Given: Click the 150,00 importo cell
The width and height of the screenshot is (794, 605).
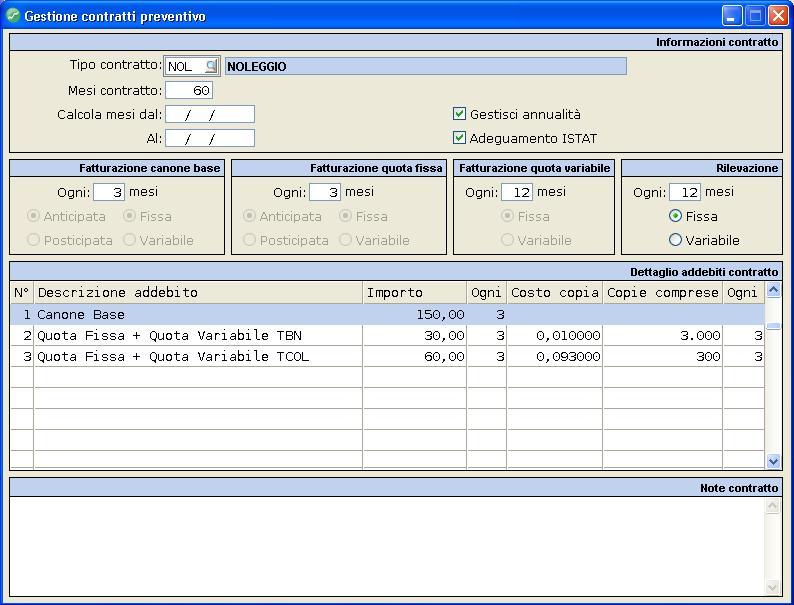Looking at the screenshot, I should pyautogui.click(x=415, y=314).
